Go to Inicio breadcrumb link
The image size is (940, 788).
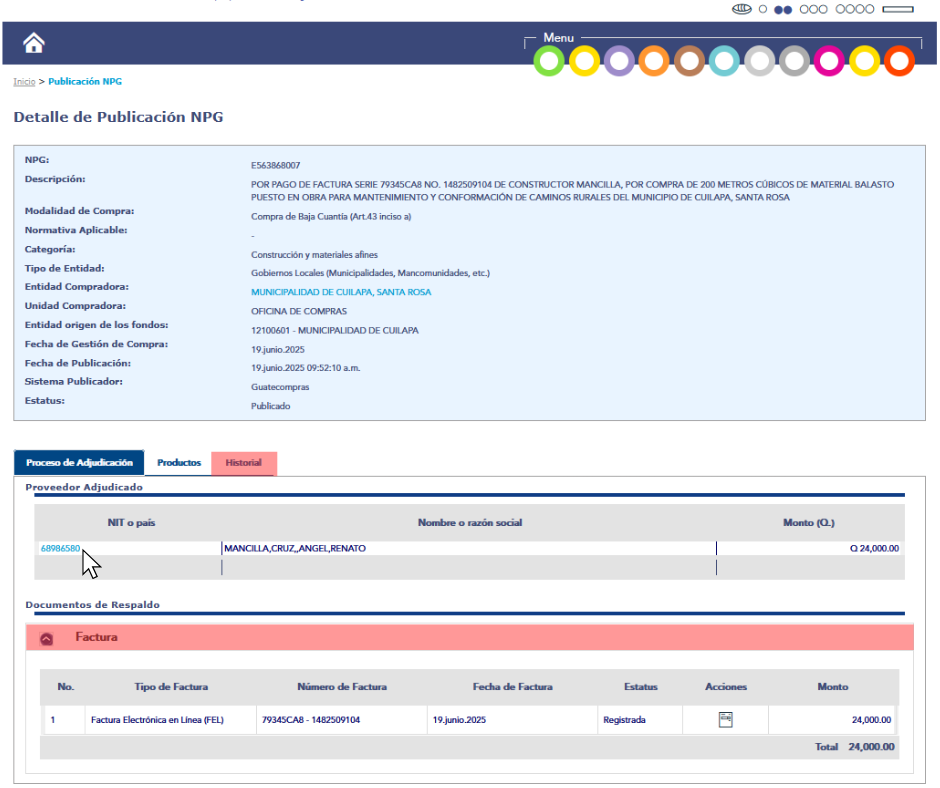[x=24, y=81]
